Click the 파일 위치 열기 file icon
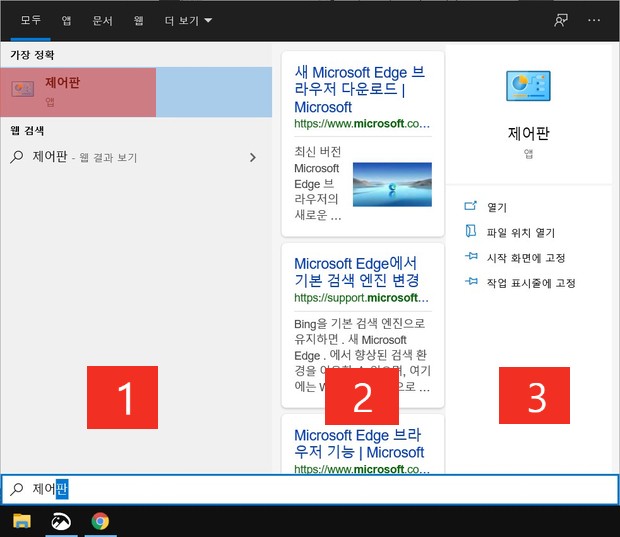Viewport: 620px width, 537px height. click(x=471, y=231)
